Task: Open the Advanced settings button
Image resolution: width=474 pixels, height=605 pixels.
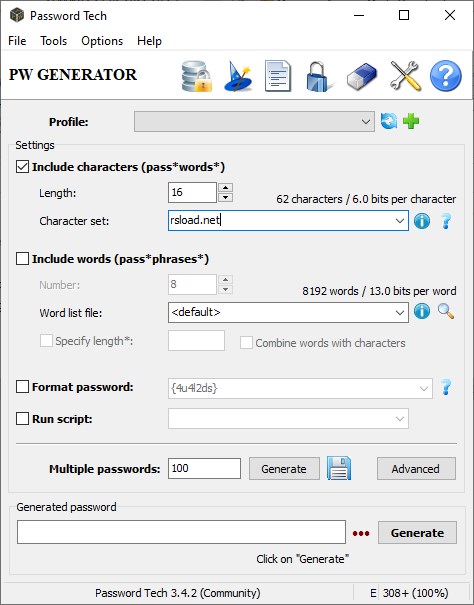Action: pos(416,469)
